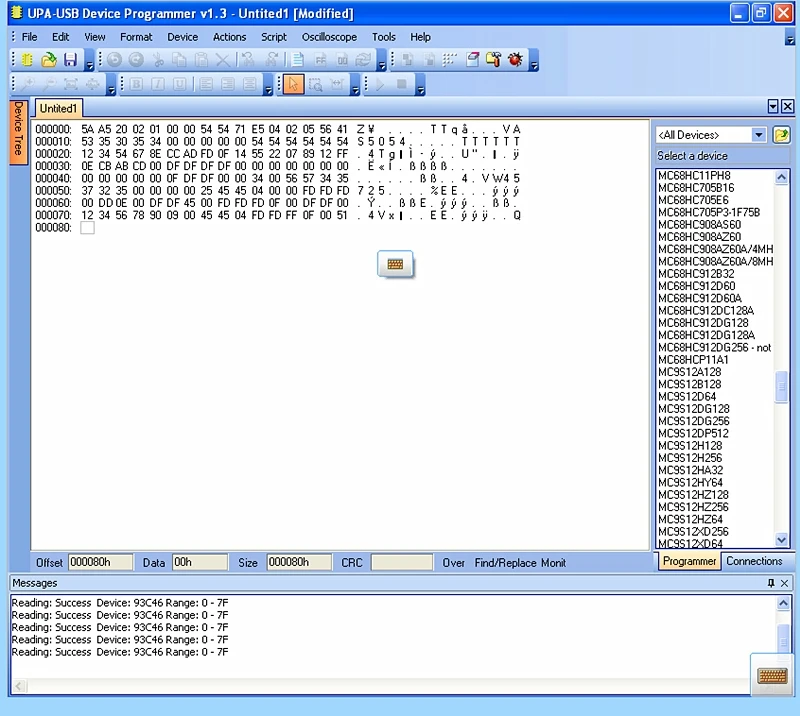800x716 pixels.
Task: Open the Actions menu
Action: point(230,37)
